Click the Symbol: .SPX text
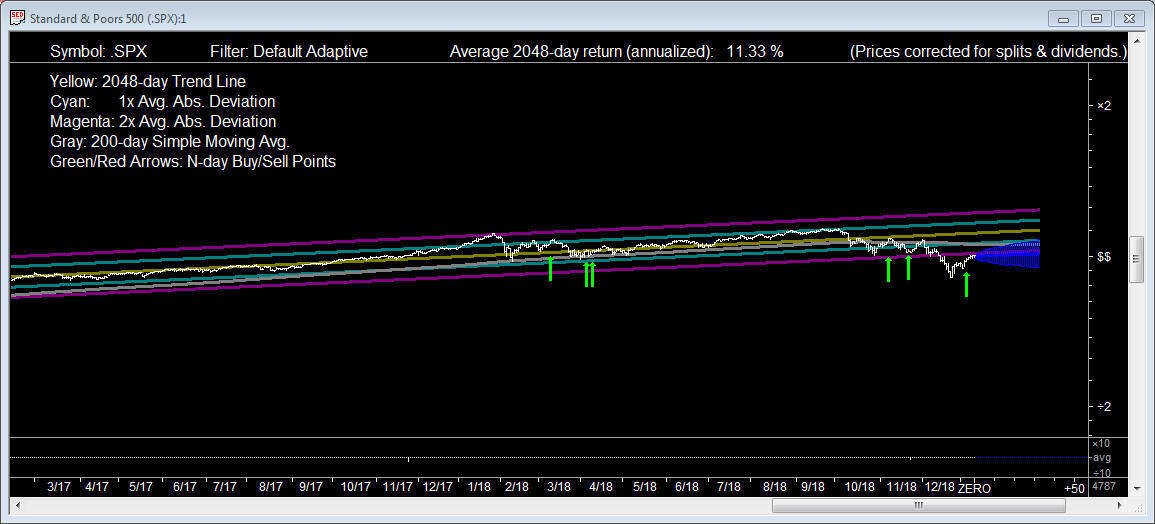1155x524 pixels. pyautogui.click(x=99, y=52)
